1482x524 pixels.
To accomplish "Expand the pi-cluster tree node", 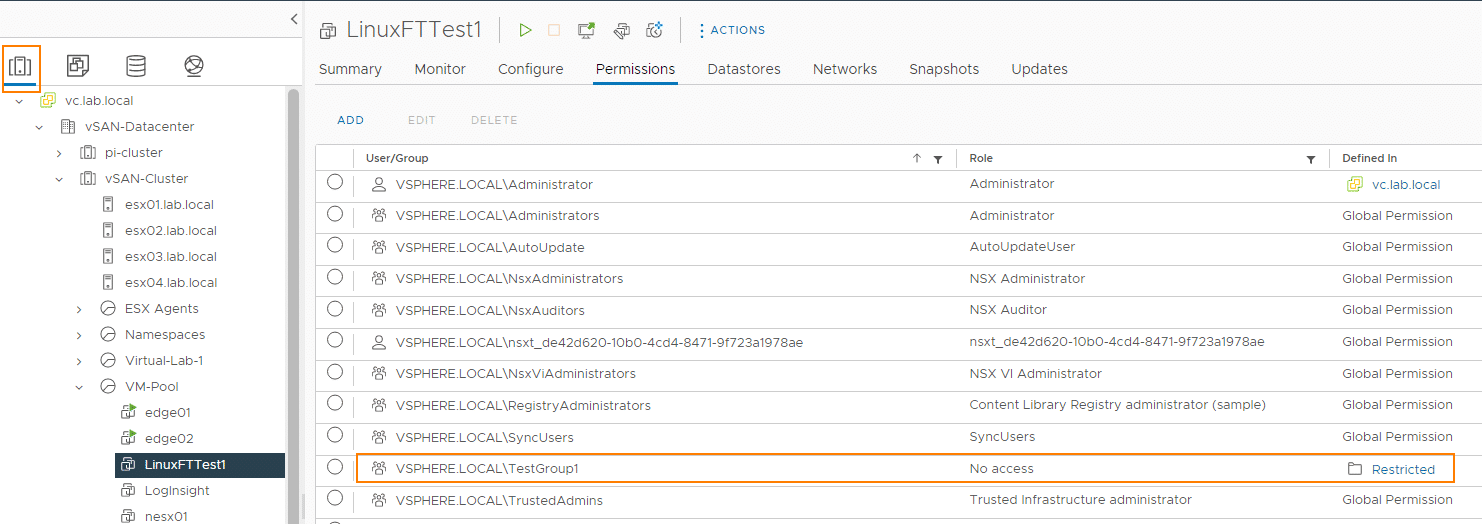I will (x=59, y=153).
